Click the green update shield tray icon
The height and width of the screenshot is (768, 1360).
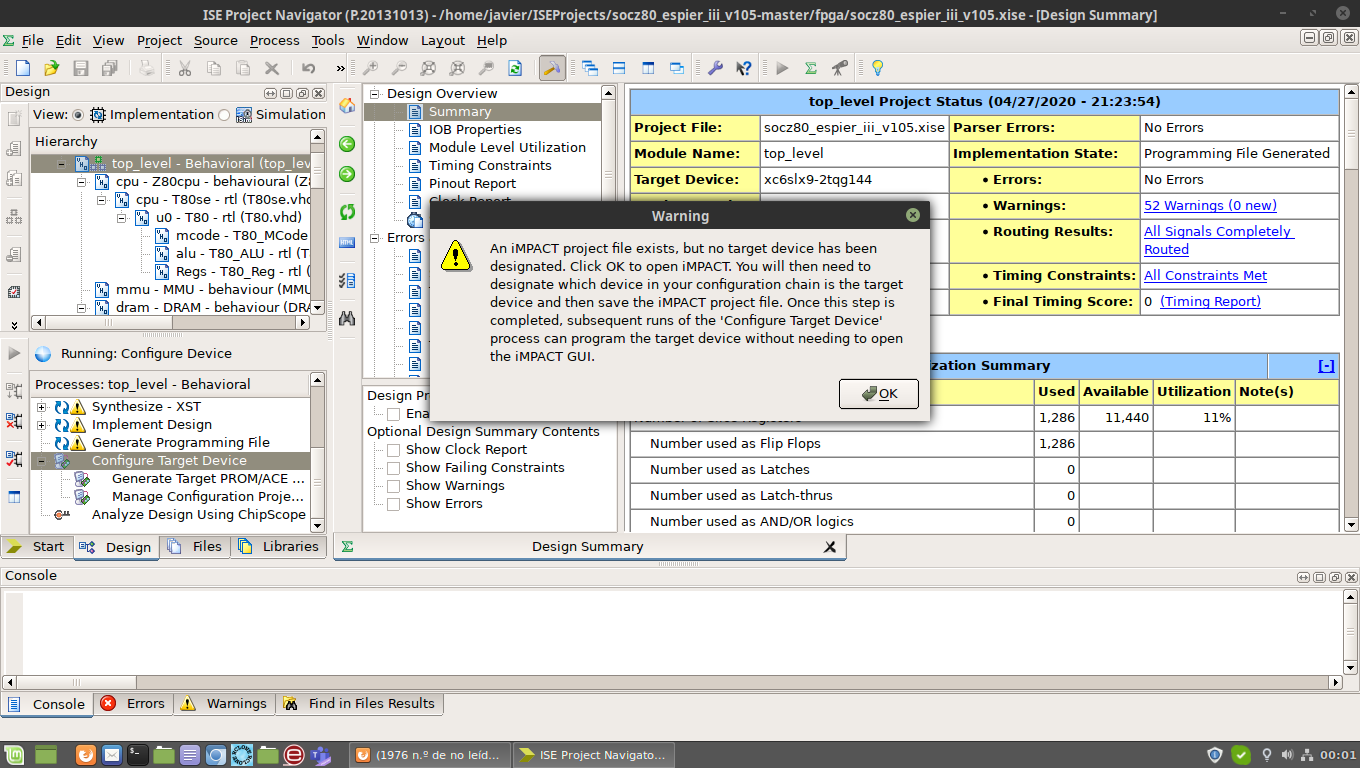pos(1240,755)
